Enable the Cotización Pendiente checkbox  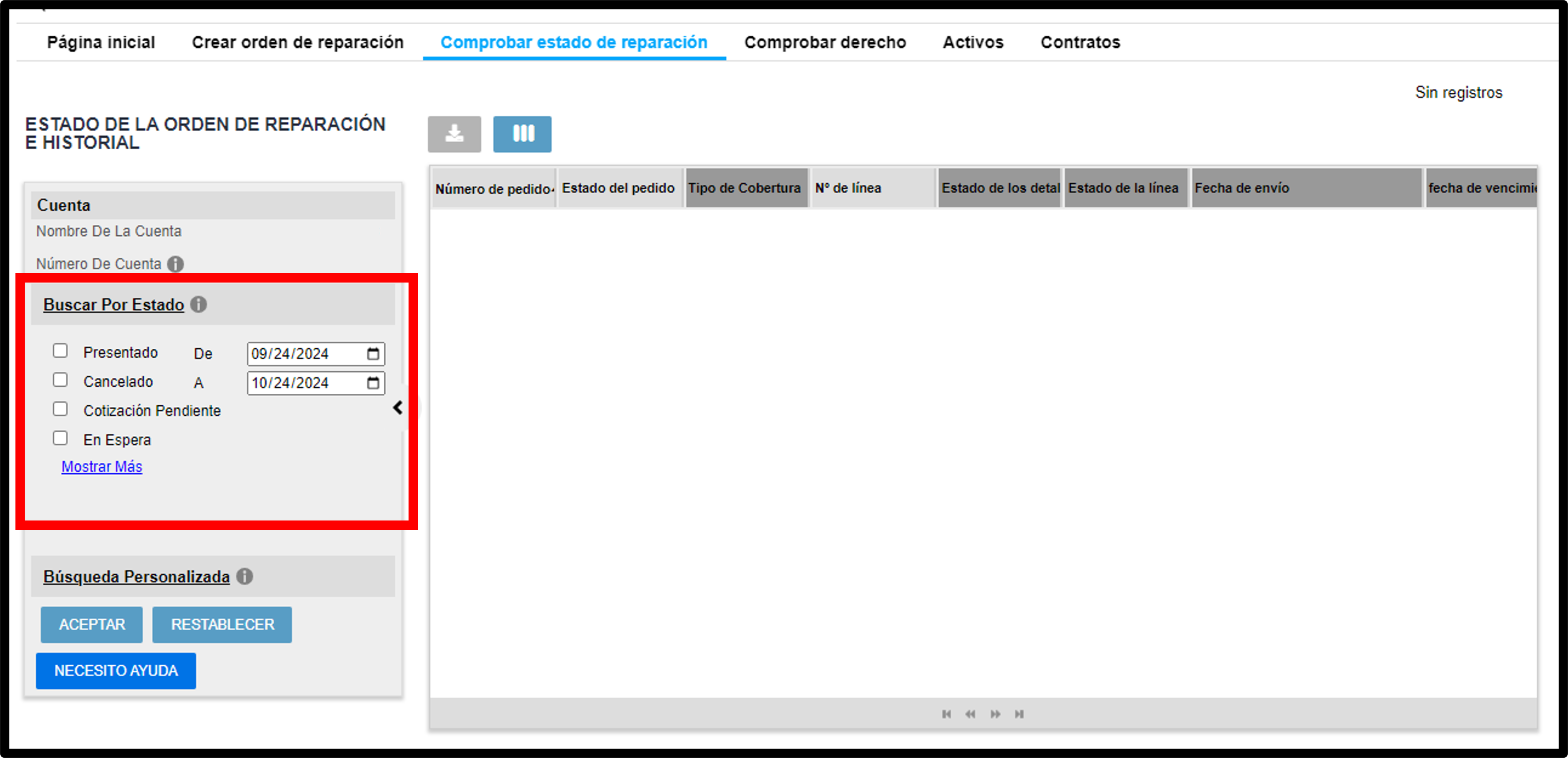pos(60,409)
